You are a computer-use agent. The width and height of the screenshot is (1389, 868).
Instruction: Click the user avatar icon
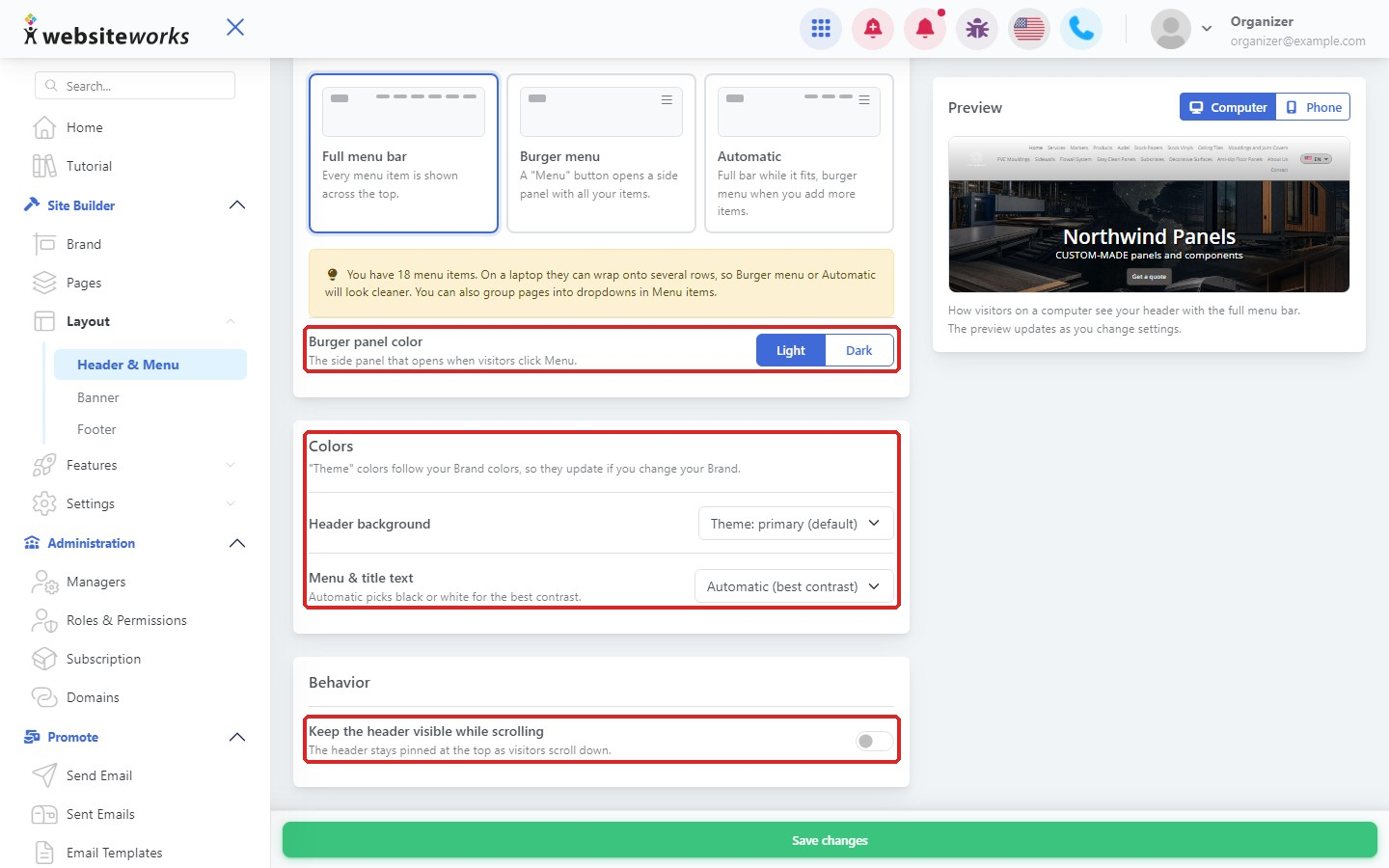point(1171,29)
